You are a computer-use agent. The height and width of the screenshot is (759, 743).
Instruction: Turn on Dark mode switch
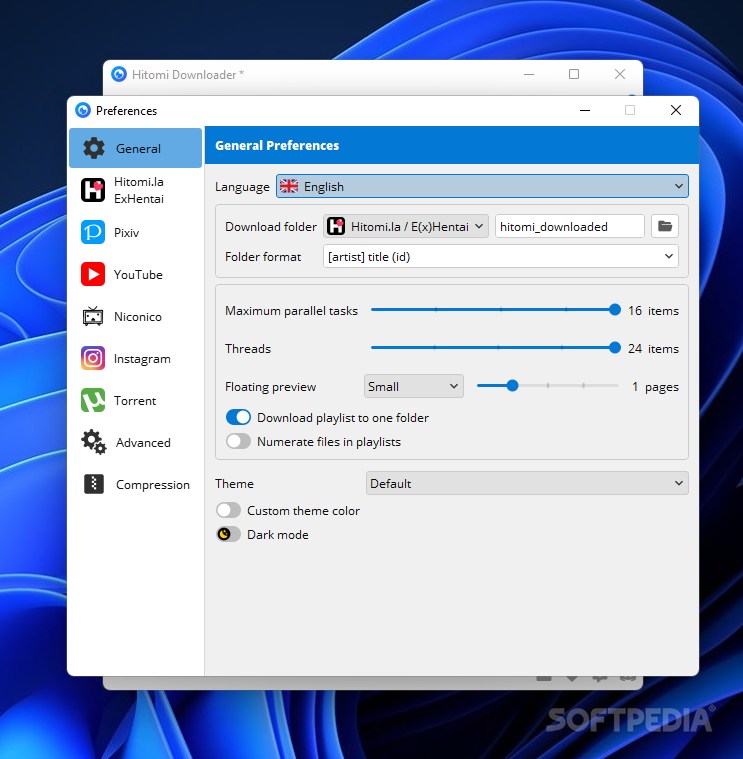(228, 534)
